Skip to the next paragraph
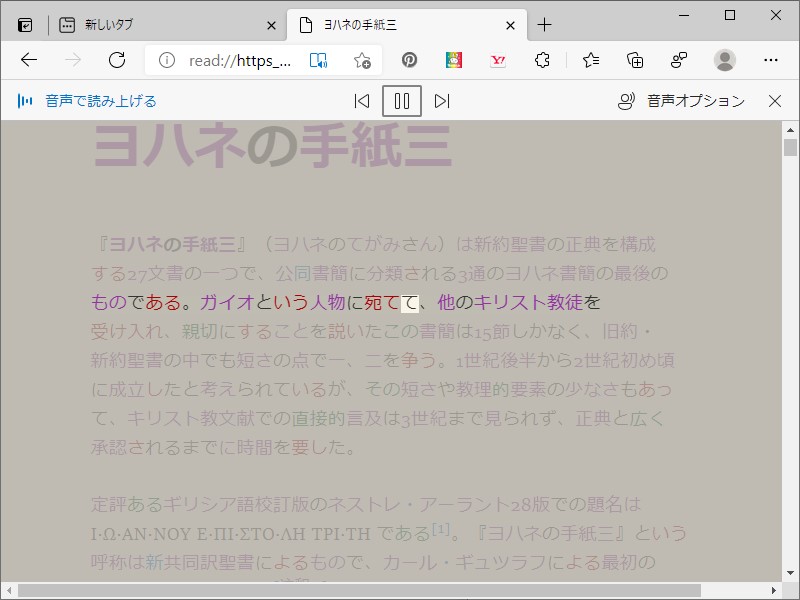 pyautogui.click(x=441, y=101)
